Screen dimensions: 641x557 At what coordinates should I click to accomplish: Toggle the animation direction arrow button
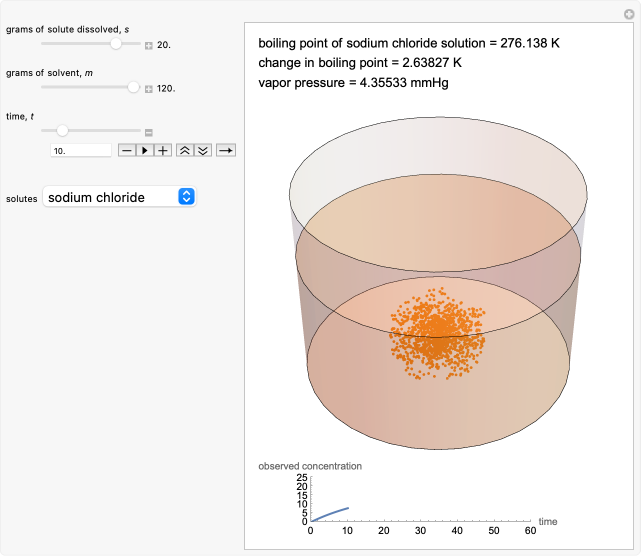pos(226,150)
